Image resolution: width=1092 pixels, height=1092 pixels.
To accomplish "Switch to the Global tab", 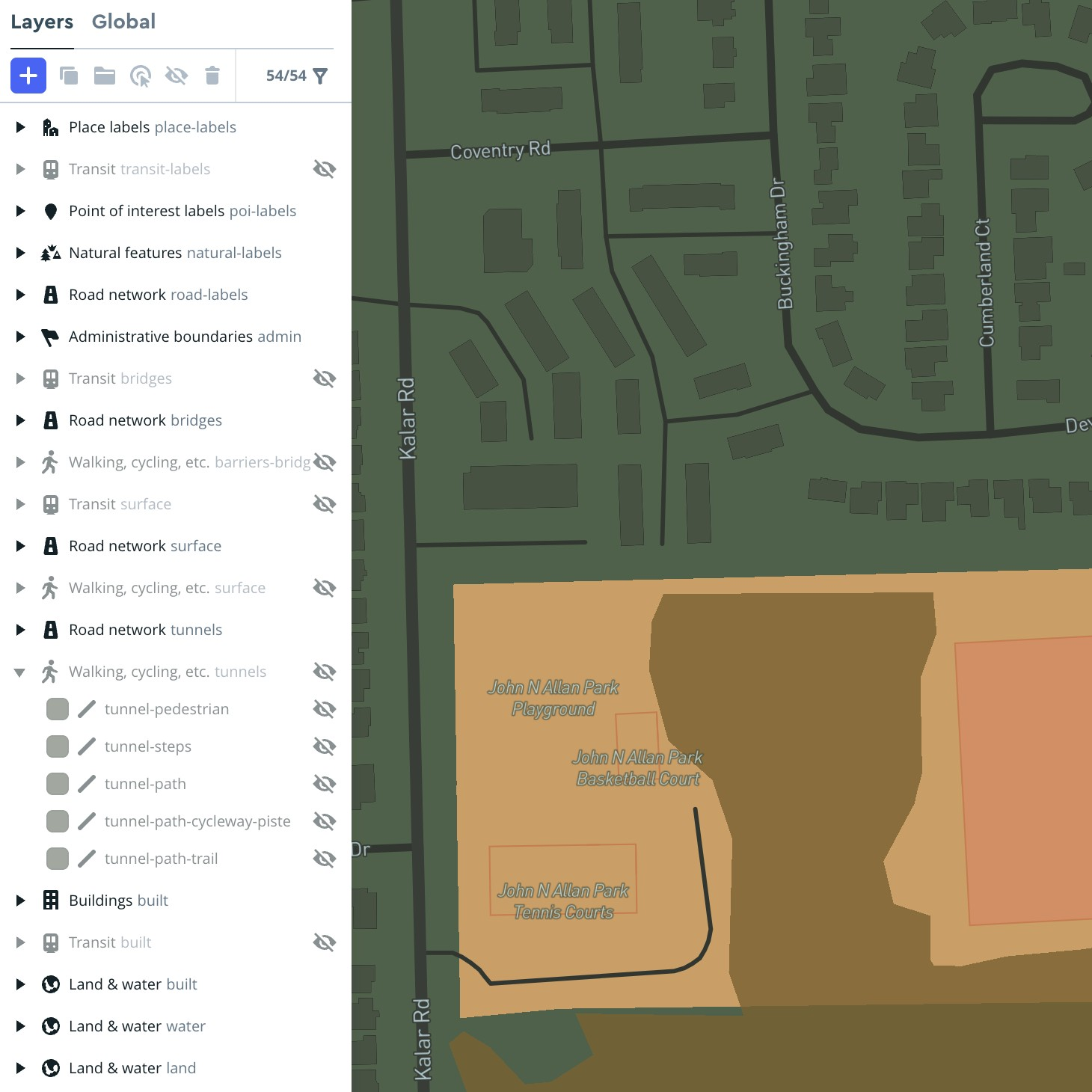I will (123, 21).
